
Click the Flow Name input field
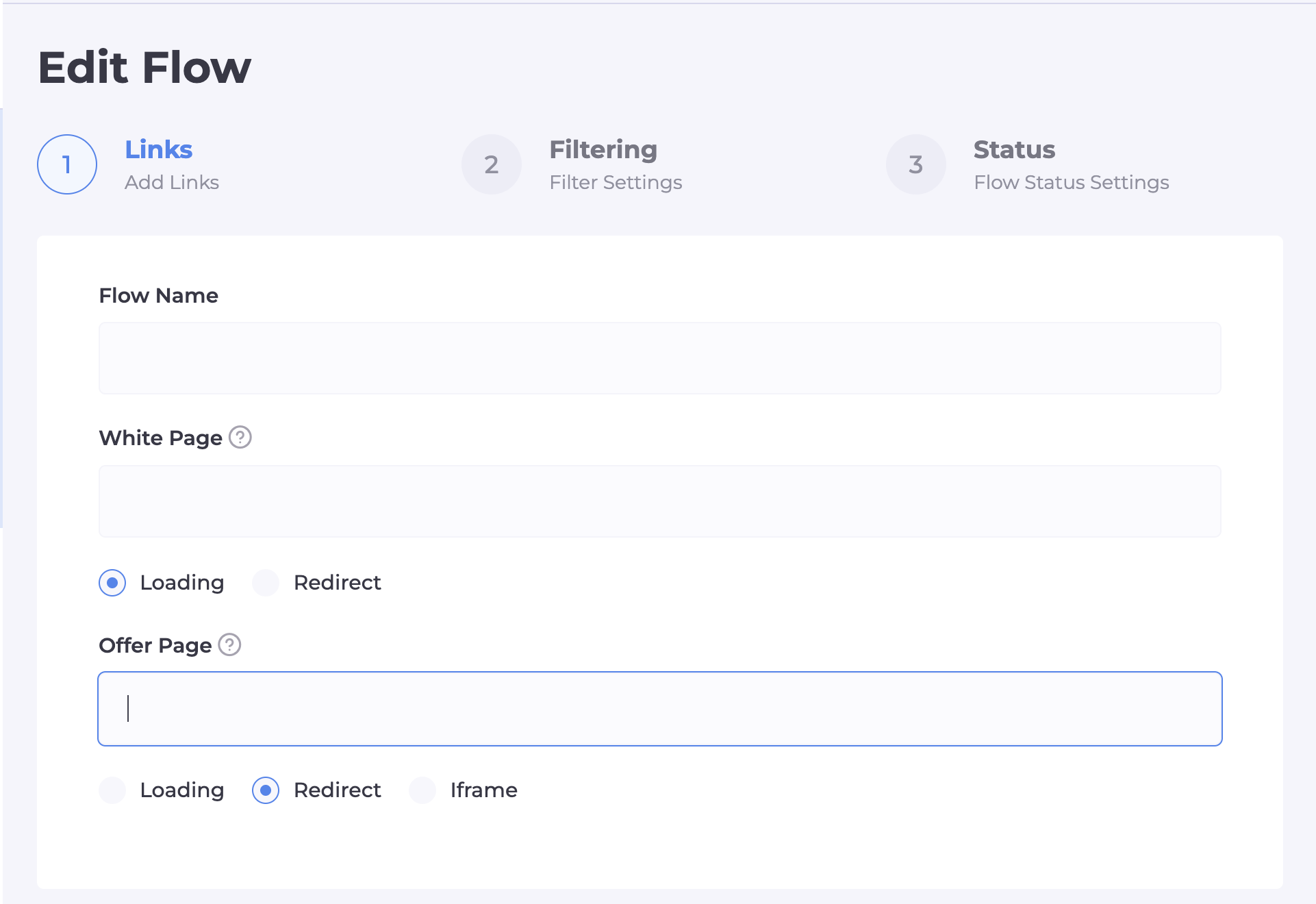click(659, 358)
